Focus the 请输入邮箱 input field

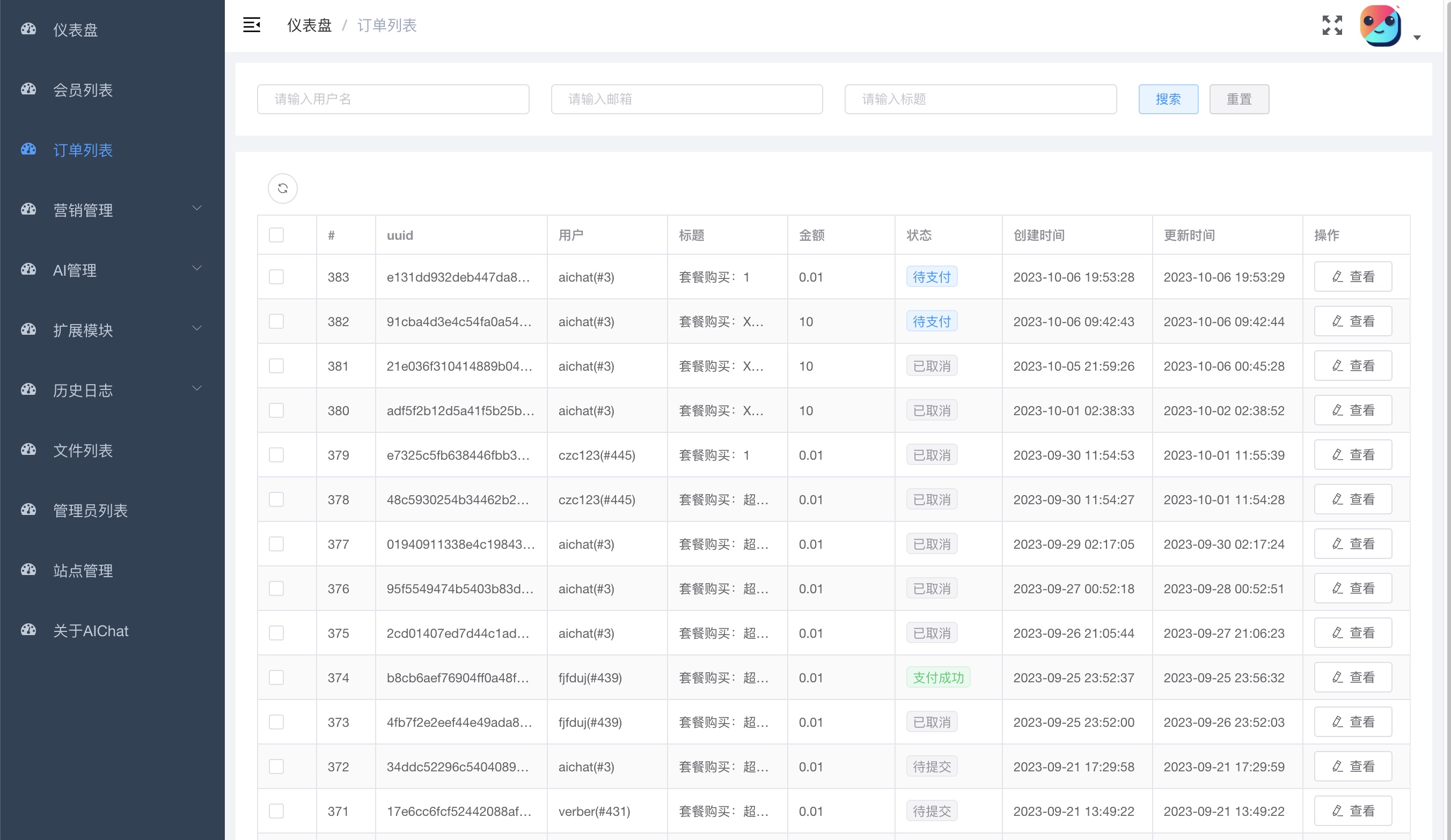click(686, 99)
